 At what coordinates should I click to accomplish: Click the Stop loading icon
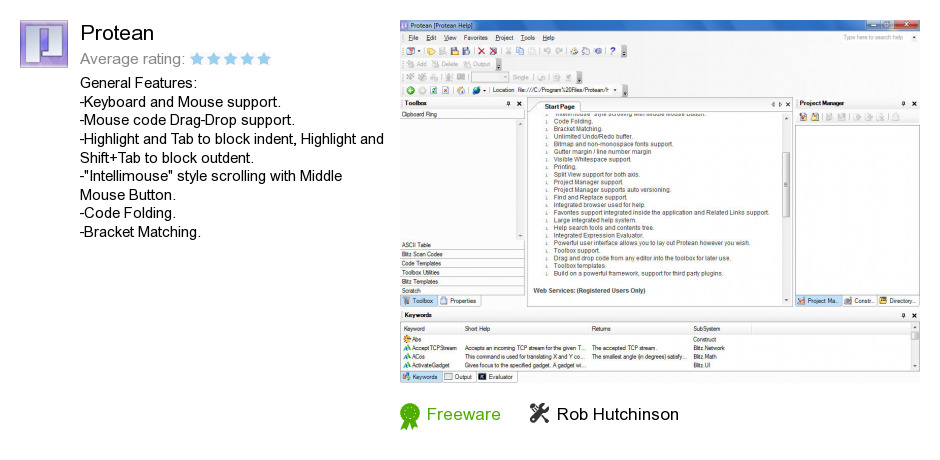pos(445,91)
